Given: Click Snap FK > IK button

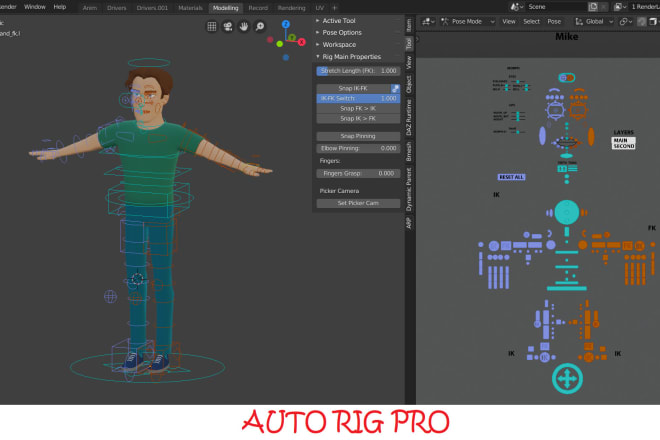Looking at the screenshot, I should coord(358,109).
